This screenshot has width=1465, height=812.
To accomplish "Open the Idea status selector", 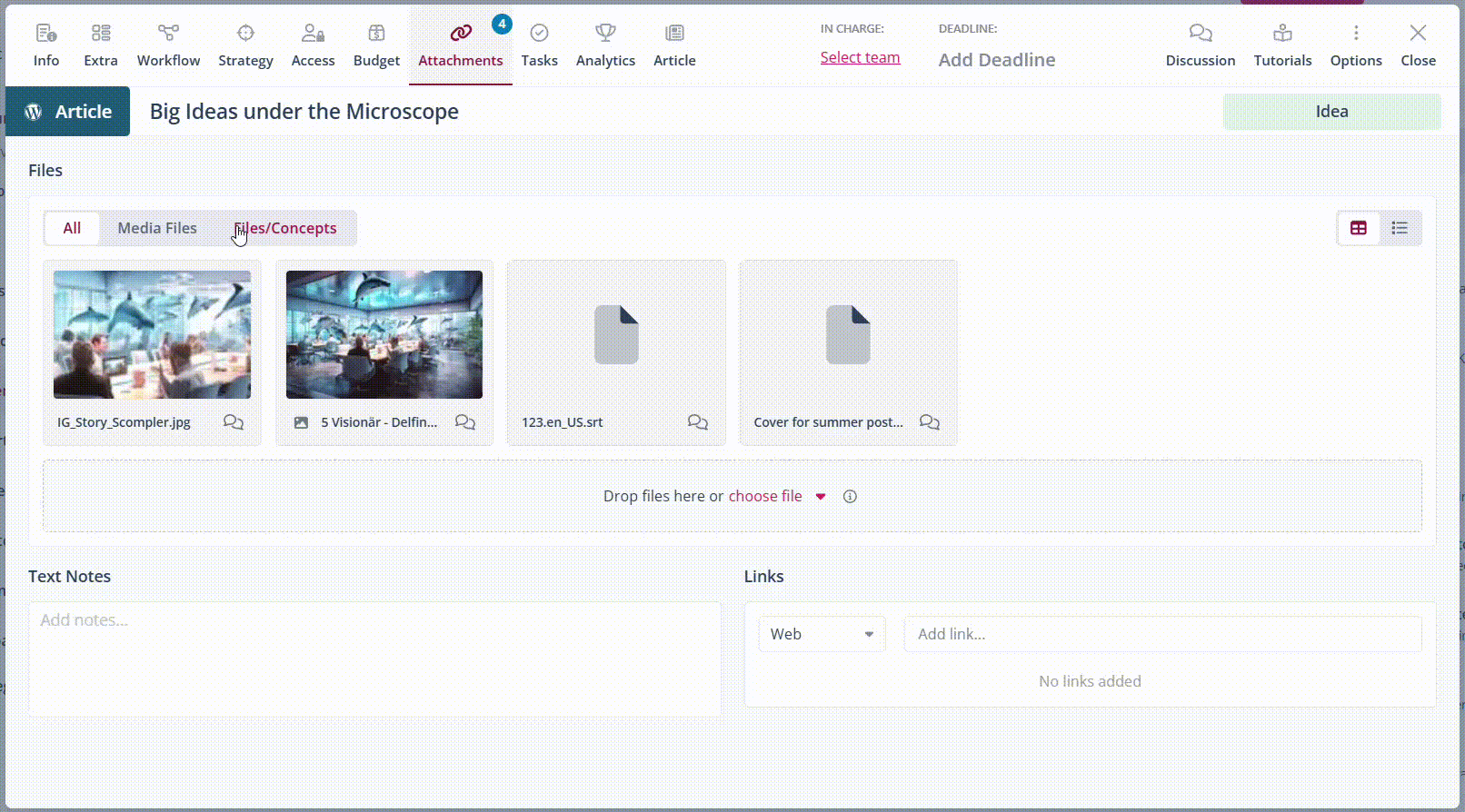I will click(1330, 112).
